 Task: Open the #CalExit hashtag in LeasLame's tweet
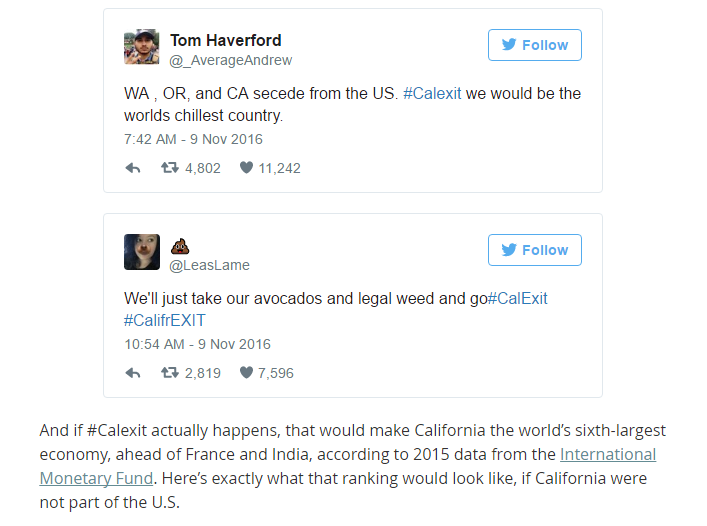tap(517, 298)
